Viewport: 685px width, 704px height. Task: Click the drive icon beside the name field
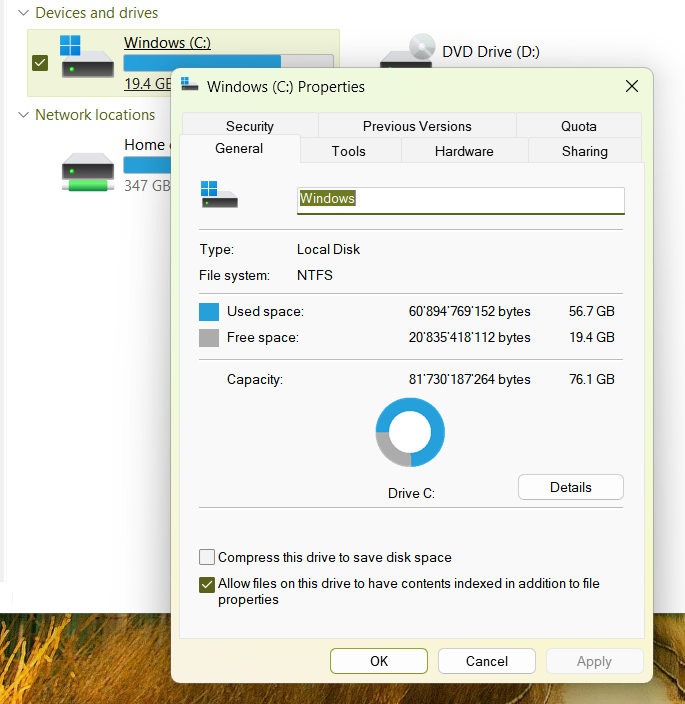coord(219,194)
